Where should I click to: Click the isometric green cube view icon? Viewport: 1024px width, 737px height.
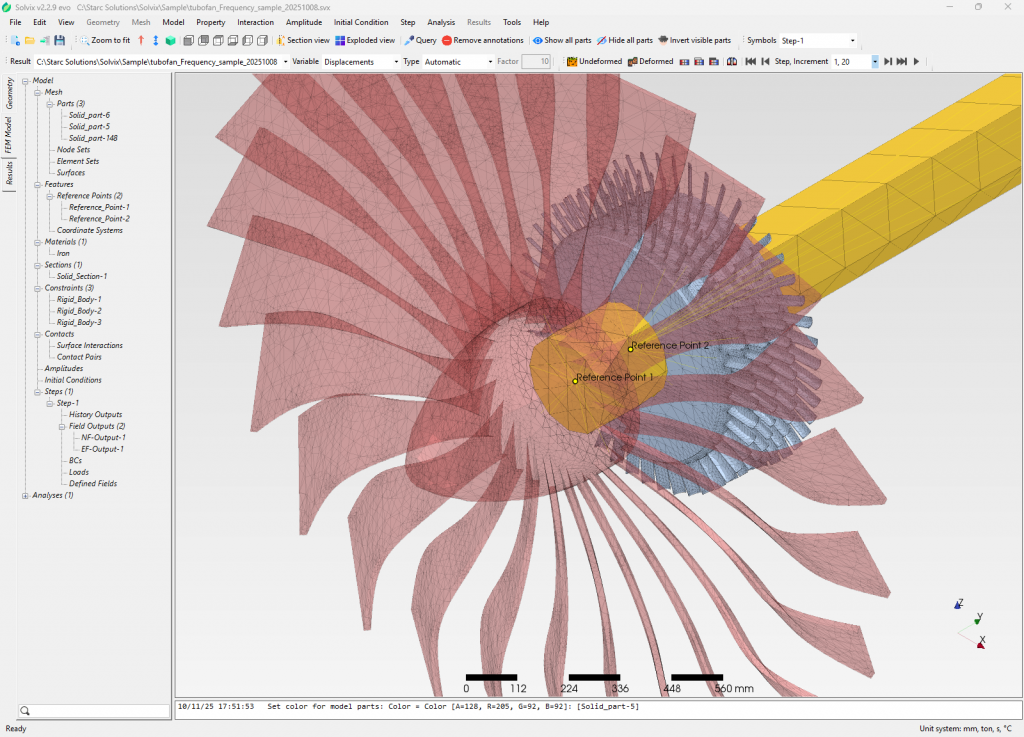(170, 41)
